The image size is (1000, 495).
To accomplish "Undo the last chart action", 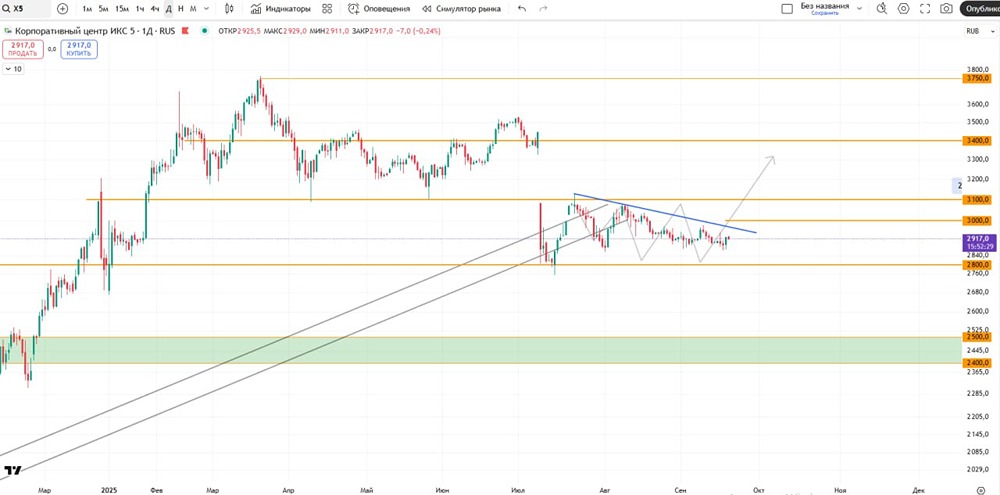I will click(522, 9).
